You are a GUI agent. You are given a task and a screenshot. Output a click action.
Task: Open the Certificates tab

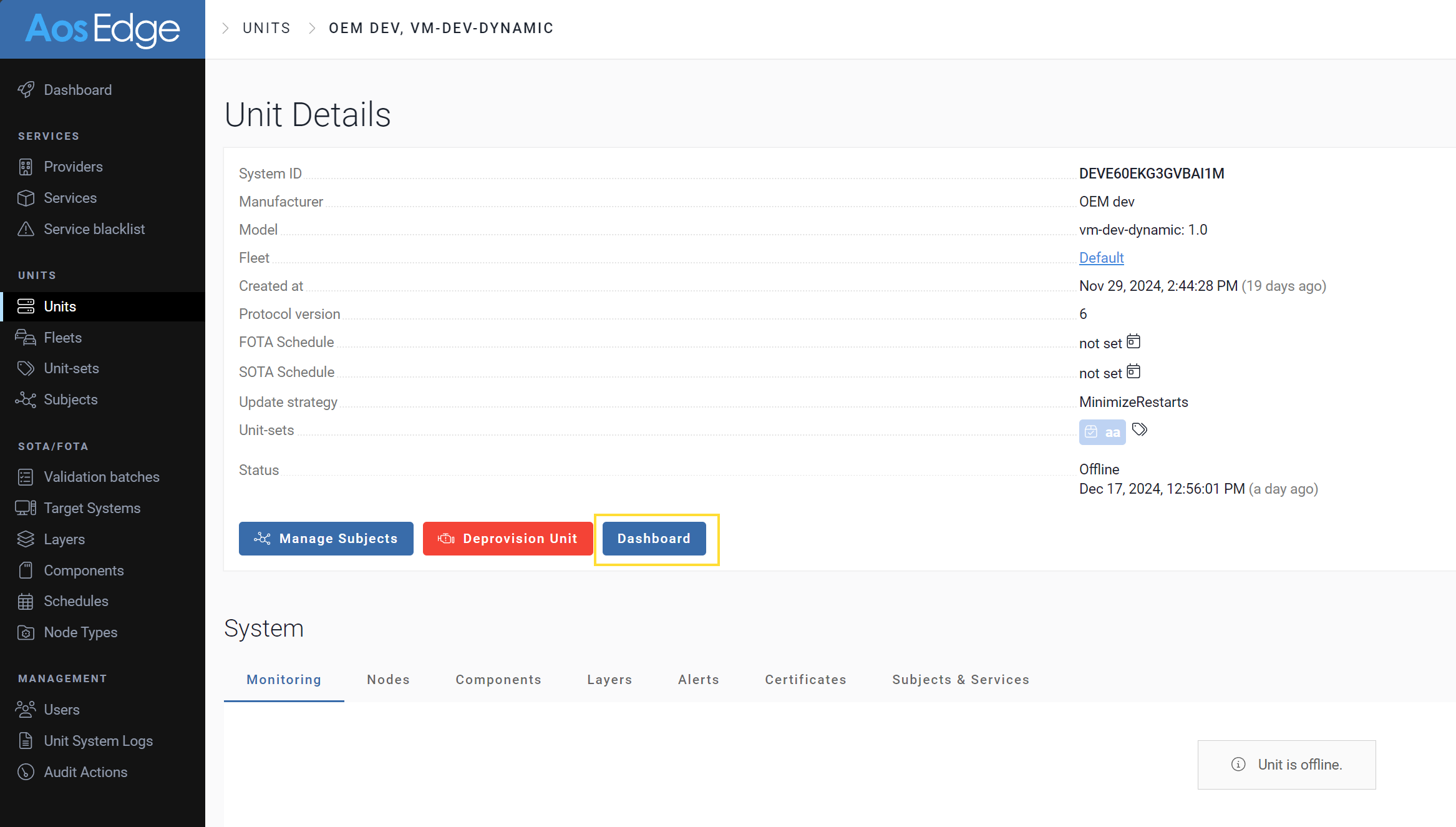coord(805,680)
